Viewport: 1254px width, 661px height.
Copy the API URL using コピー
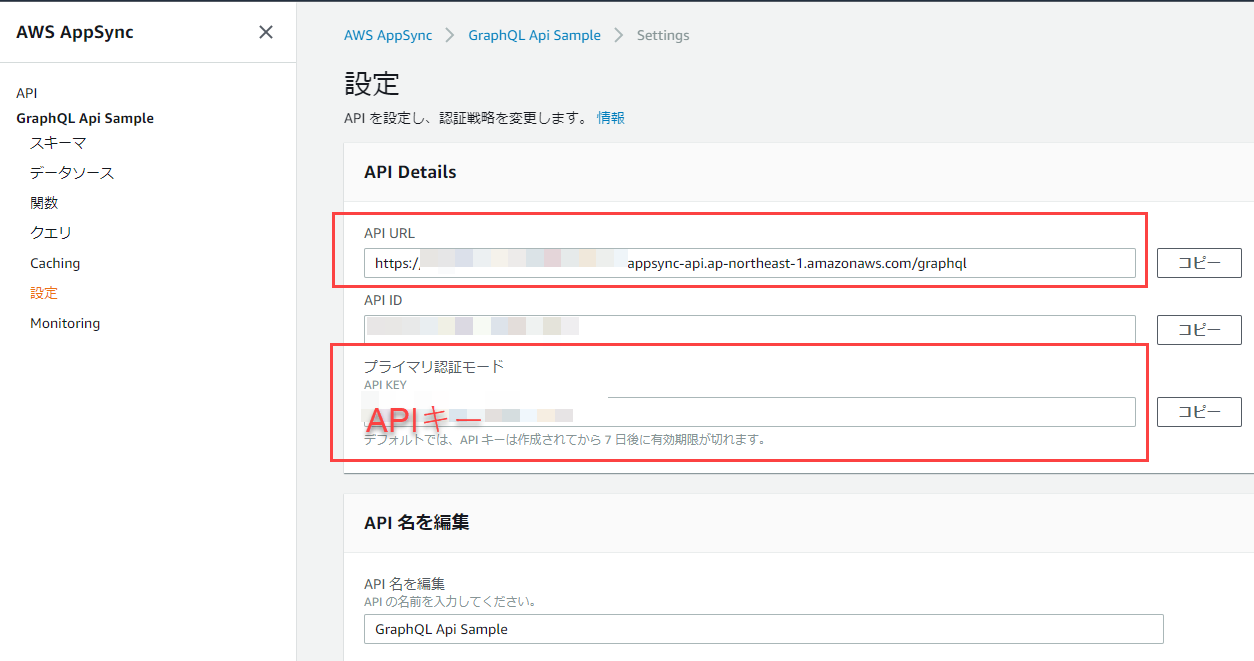pyautogui.click(x=1198, y=262)
